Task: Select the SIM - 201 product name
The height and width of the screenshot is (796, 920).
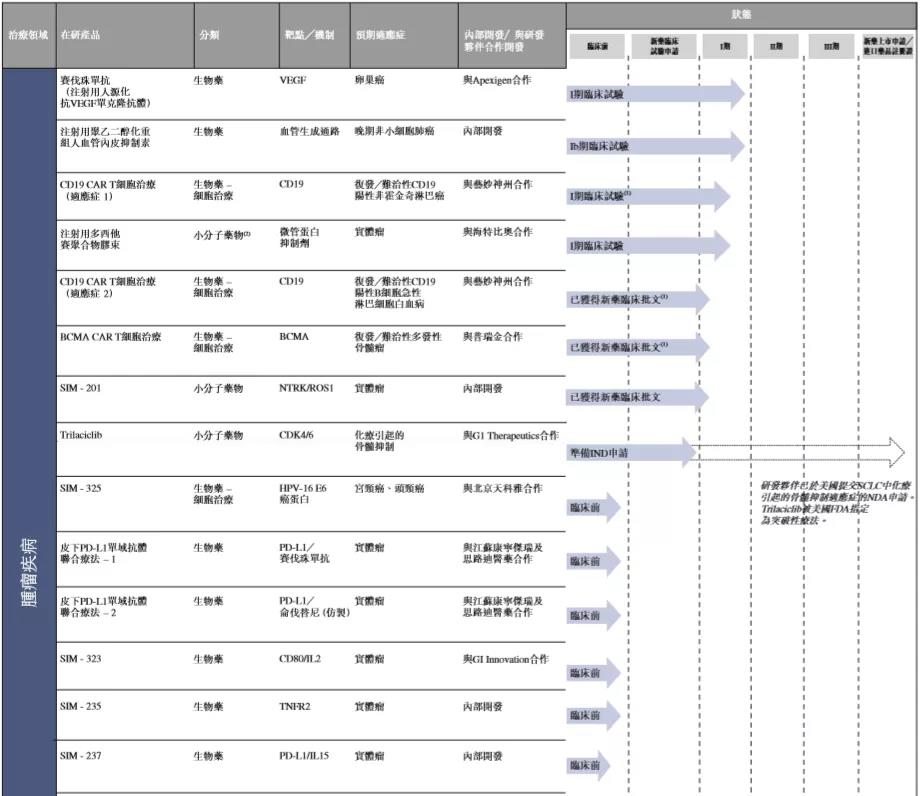Action: [x=80, y=388]
